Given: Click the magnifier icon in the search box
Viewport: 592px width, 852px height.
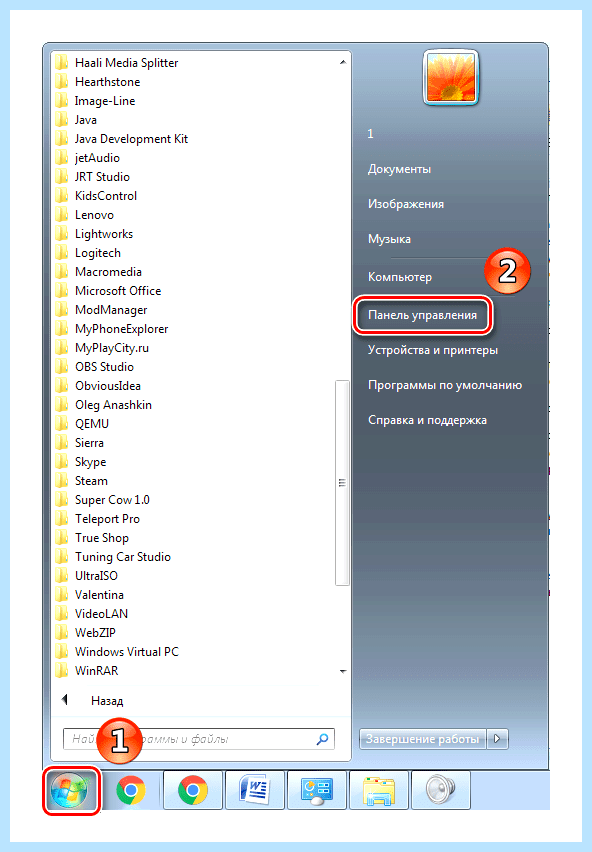Looking at the screenshot, I should (x=323, y=738).
